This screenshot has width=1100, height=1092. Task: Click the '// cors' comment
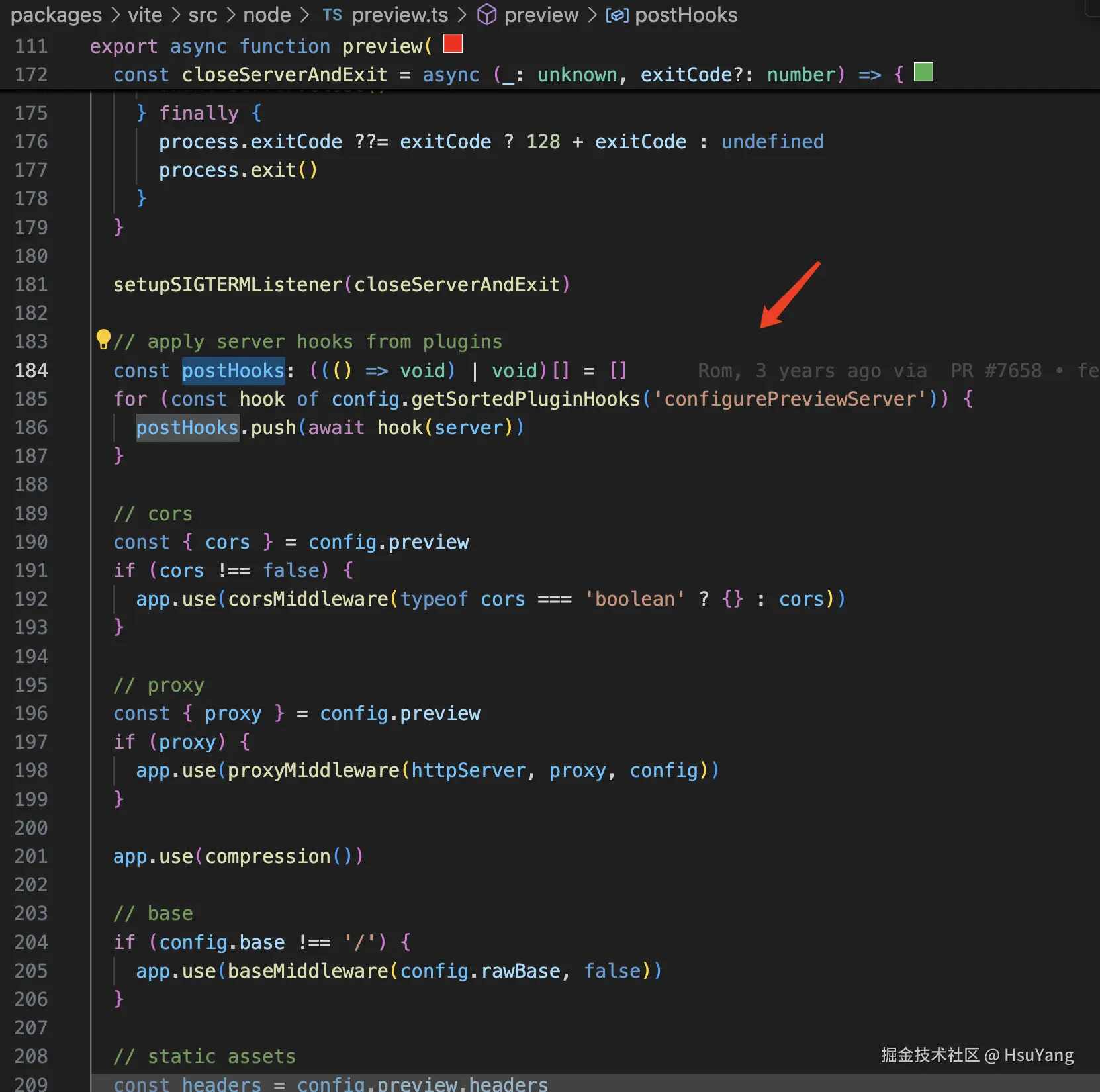tap(153, 514)
